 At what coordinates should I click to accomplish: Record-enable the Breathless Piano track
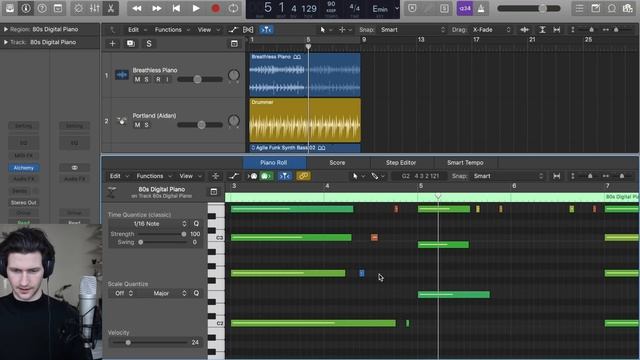[x=158, y=79]
